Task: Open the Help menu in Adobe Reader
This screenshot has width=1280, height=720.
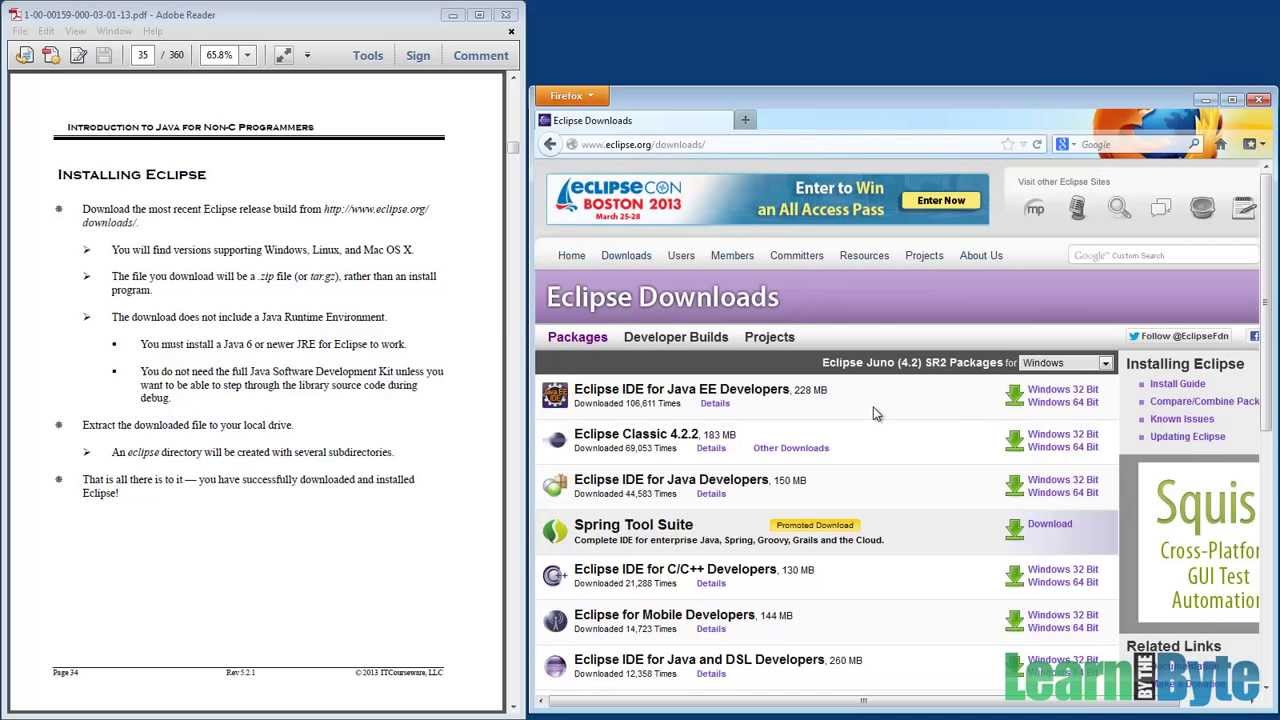Action: coord(152,31)
